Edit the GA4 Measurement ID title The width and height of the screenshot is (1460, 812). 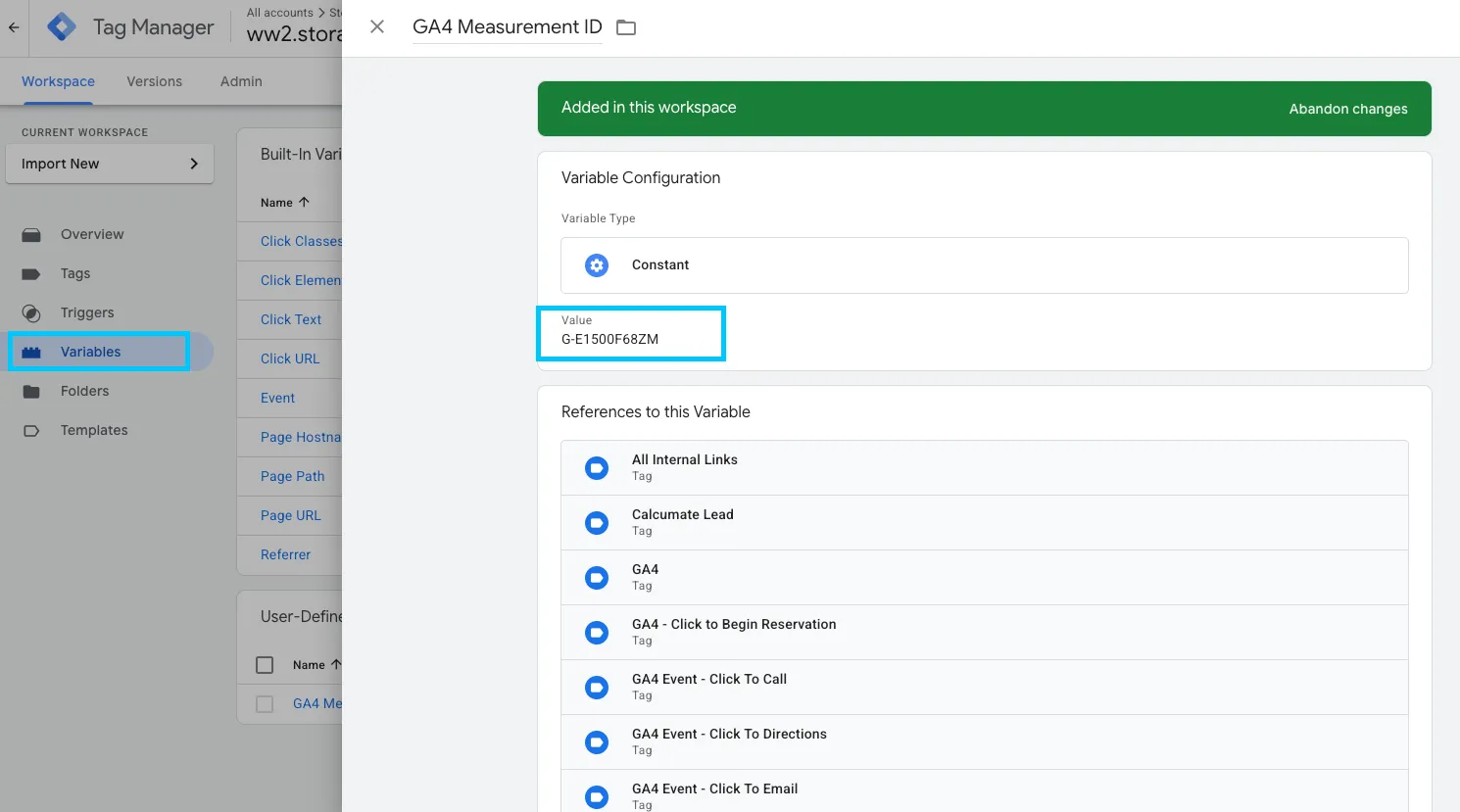click(508, 27)
